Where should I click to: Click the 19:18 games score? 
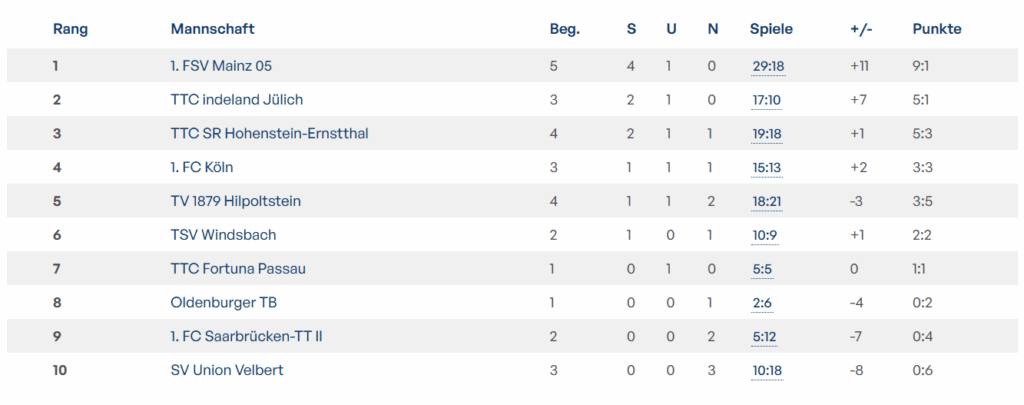point(767,134)
